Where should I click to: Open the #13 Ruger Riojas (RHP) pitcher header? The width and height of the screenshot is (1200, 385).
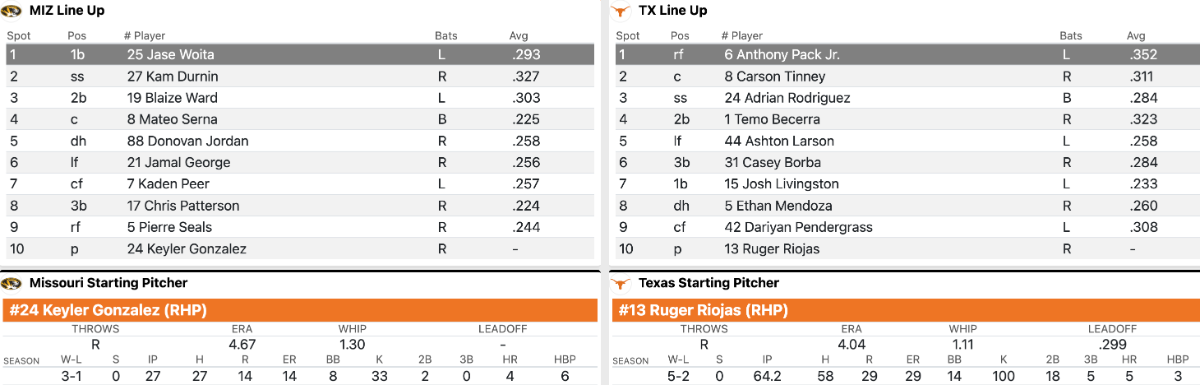pyautogui.click(x=905, y=310)
